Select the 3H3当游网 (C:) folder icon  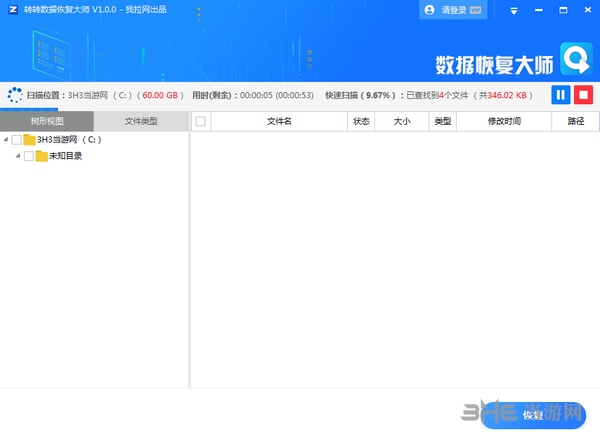(x=29, y=140)
